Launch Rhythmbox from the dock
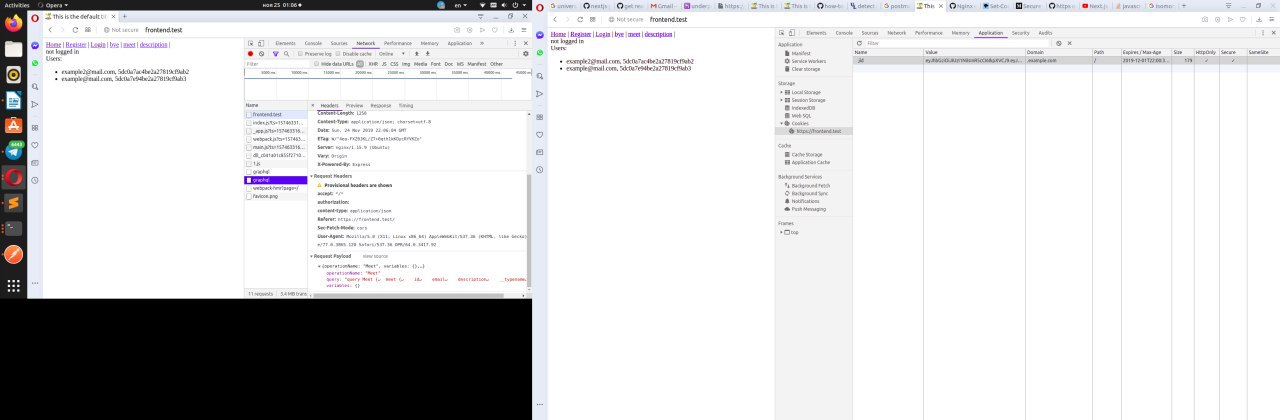The height and width of the screenshot is (420, 1280). [x=14, y=74]
